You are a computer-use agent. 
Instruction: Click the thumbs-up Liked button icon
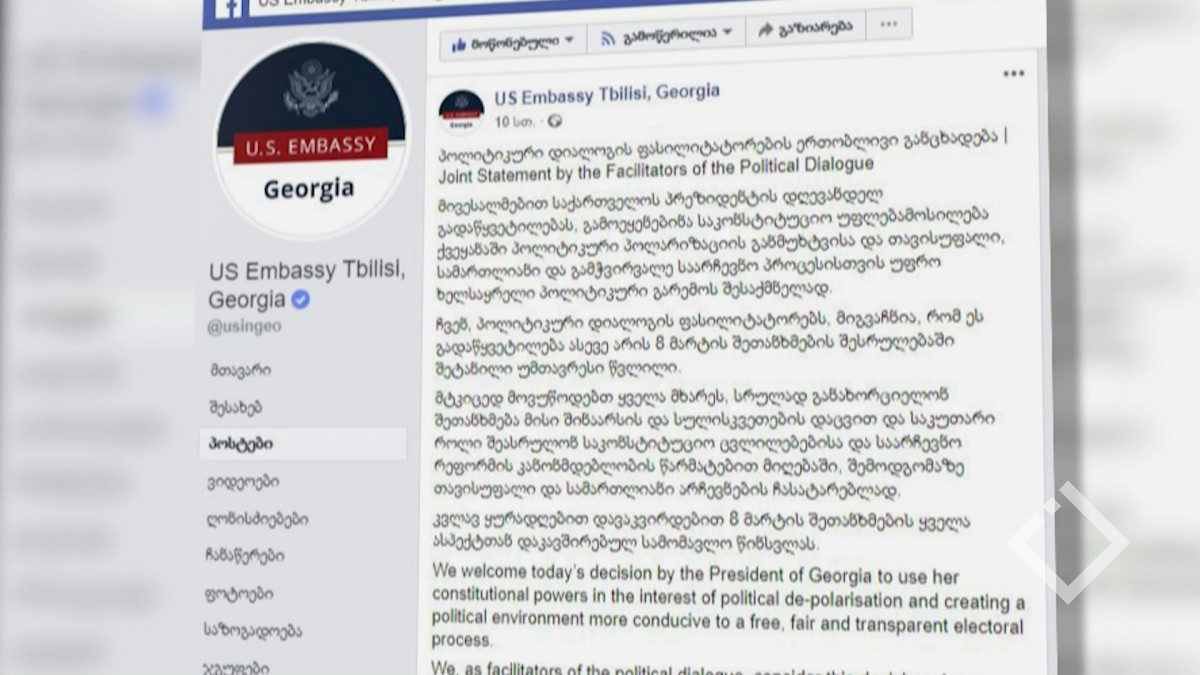[x=459, y=42]
